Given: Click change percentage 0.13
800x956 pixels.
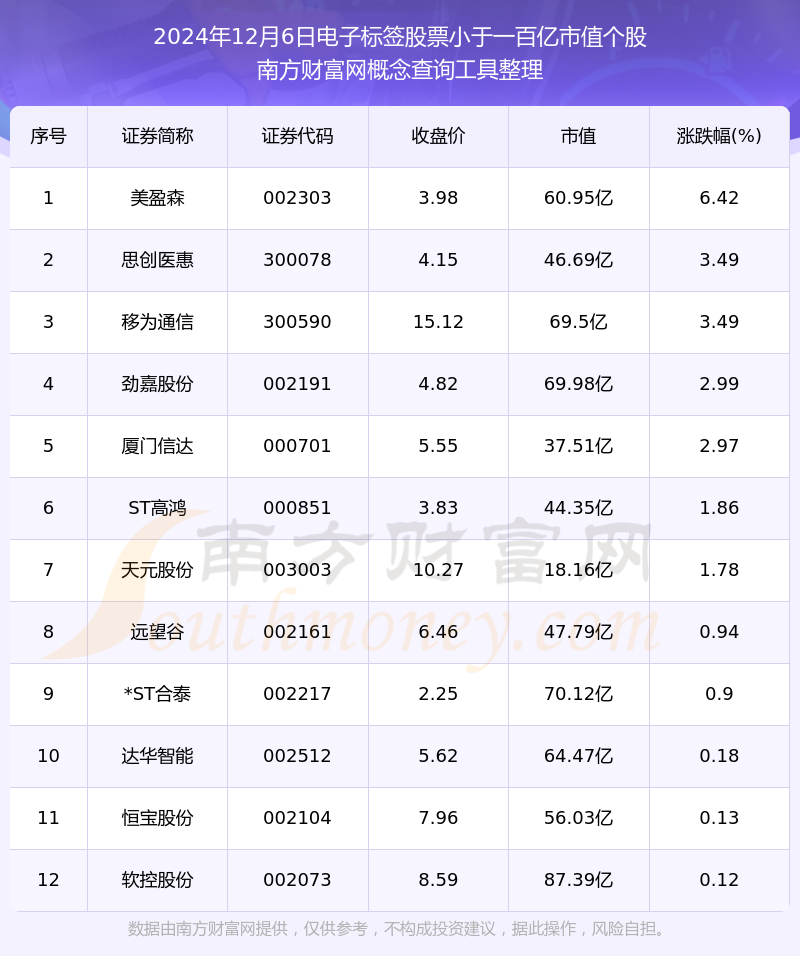Looking at the screenshot, I should (720, 818).
